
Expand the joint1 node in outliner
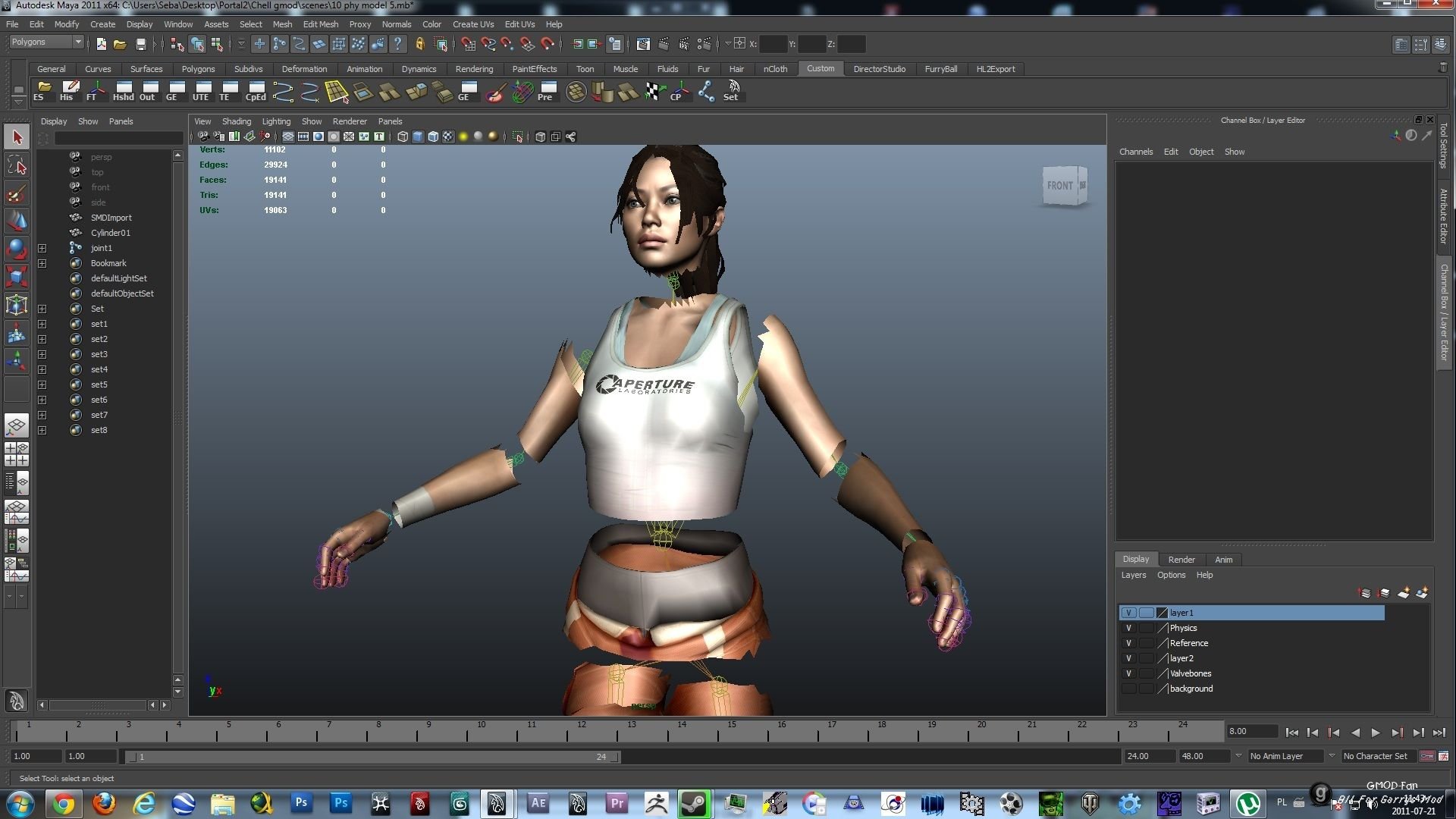(42, 248)
